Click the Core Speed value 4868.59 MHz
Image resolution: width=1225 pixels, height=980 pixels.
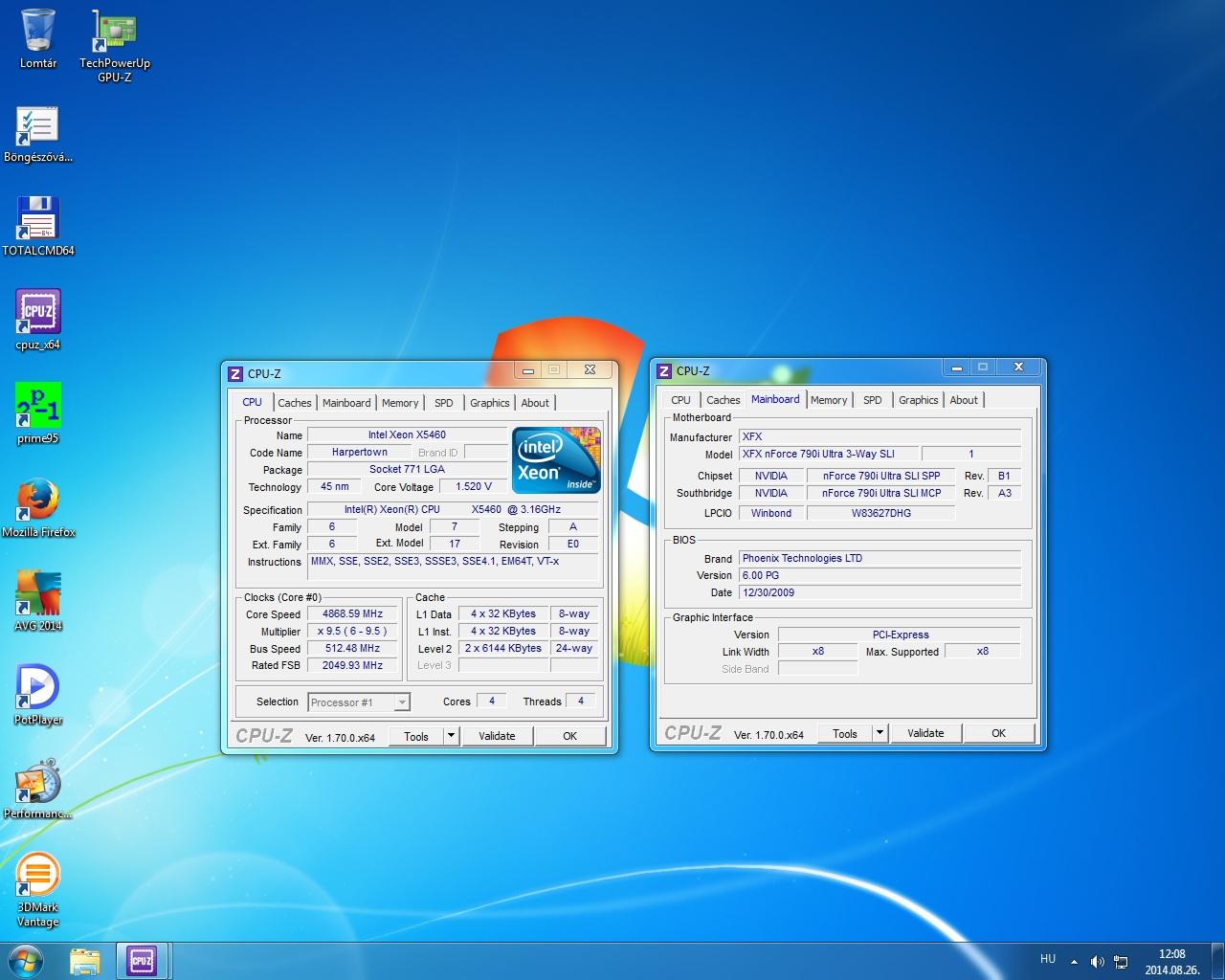(x=353, y=614)
